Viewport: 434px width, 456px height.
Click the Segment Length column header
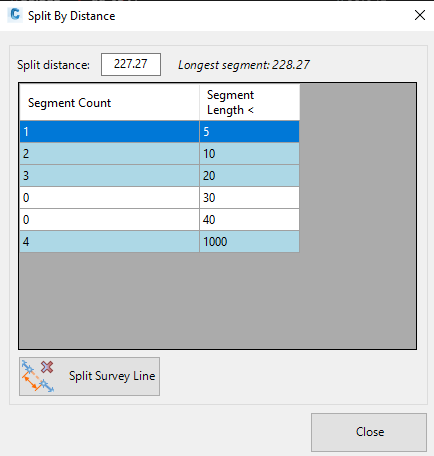tap(250, 103)
